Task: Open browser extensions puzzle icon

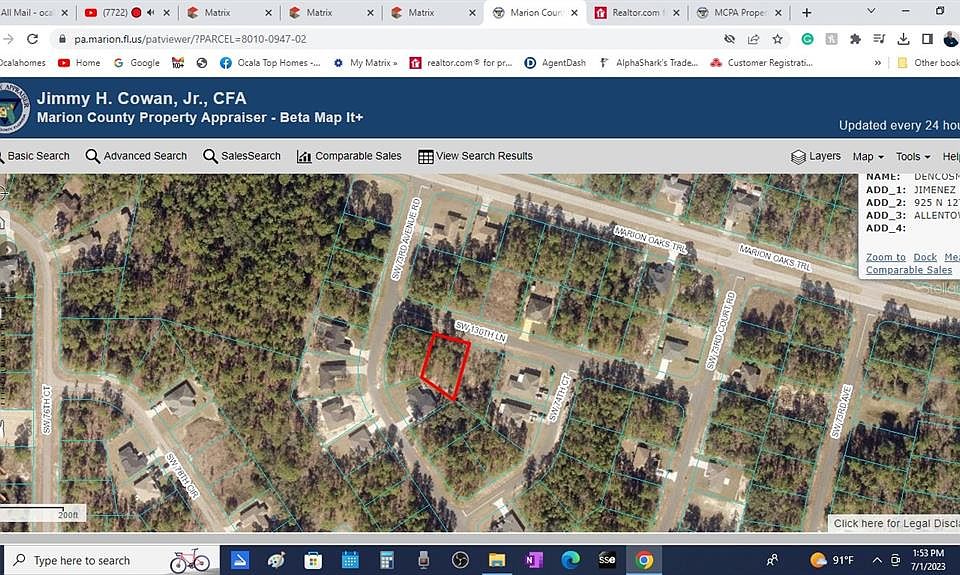Action: click(855, 39)
